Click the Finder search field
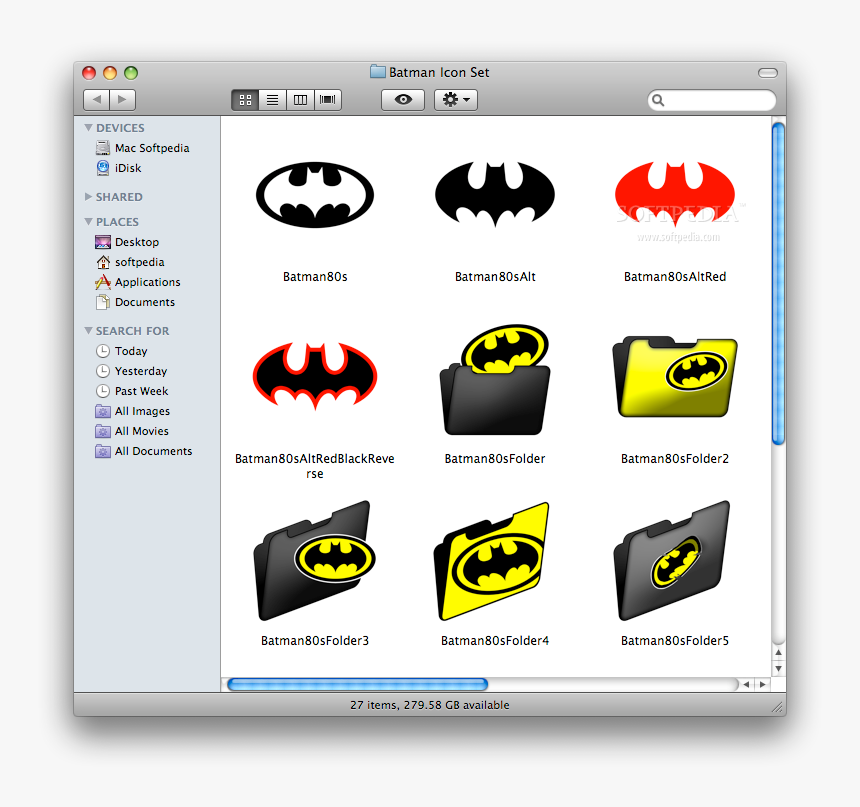The width and height of the screenshot is (860, 807). 712,100
